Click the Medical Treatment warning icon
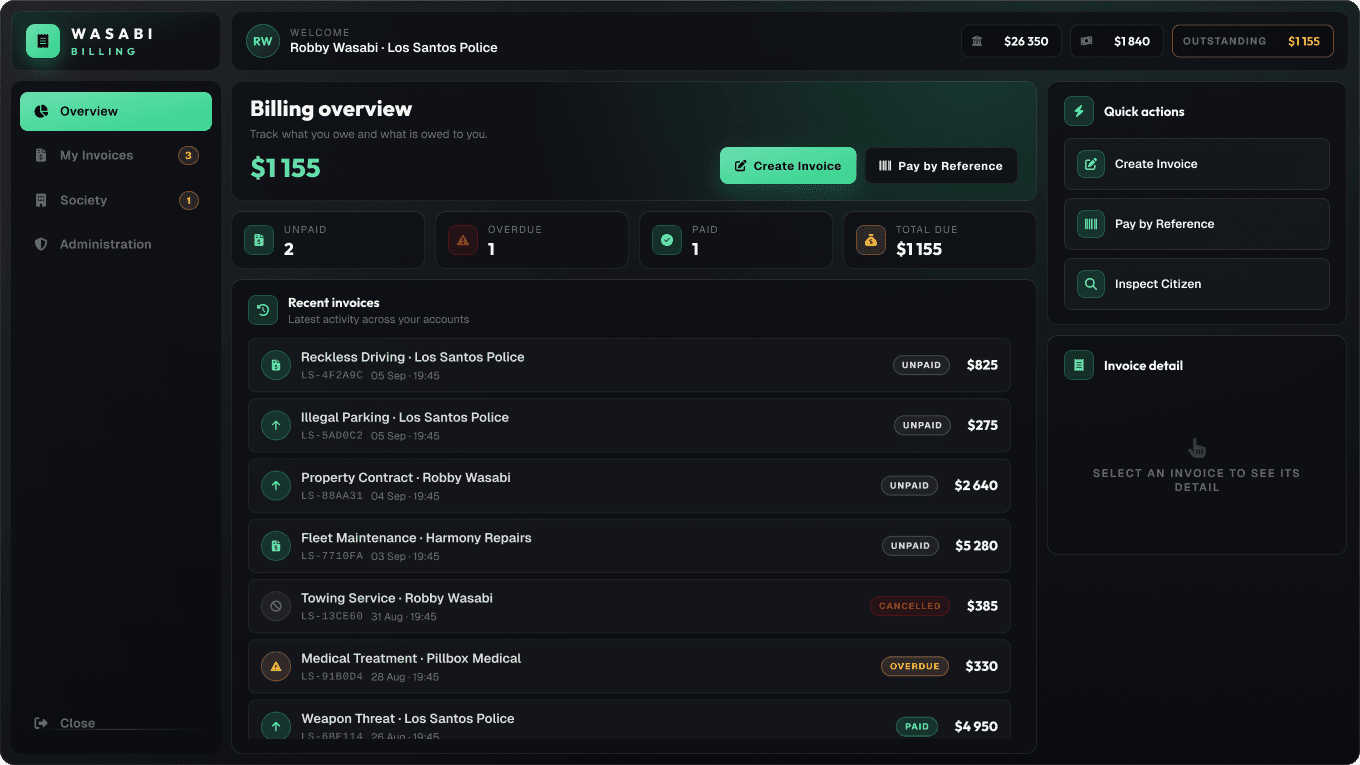The width and height of the screenshot is (1360, 765). click(276, 666)
